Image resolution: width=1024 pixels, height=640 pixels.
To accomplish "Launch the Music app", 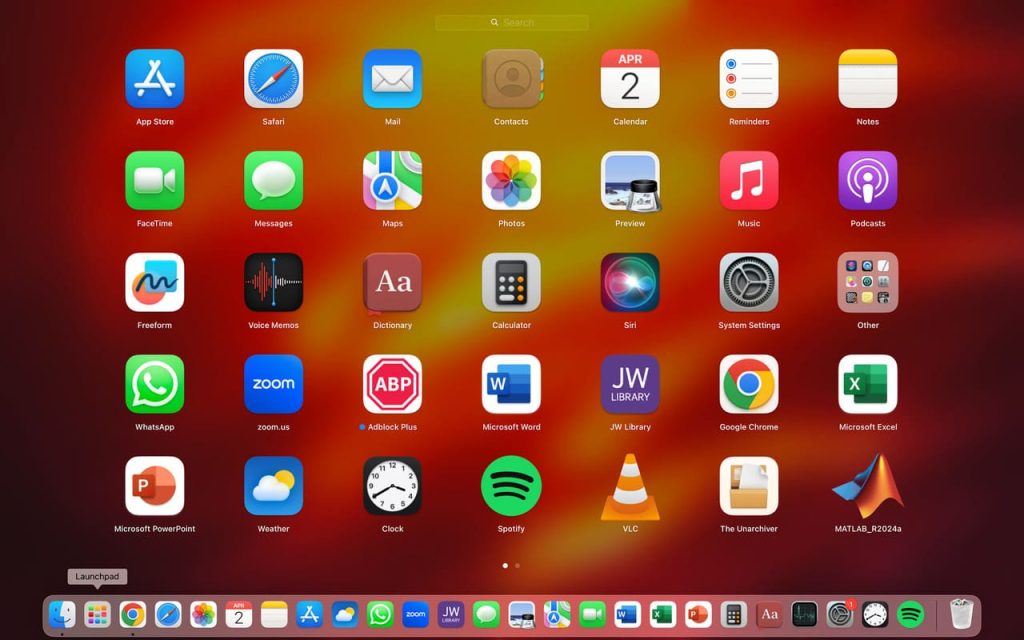I will point(749,180).
